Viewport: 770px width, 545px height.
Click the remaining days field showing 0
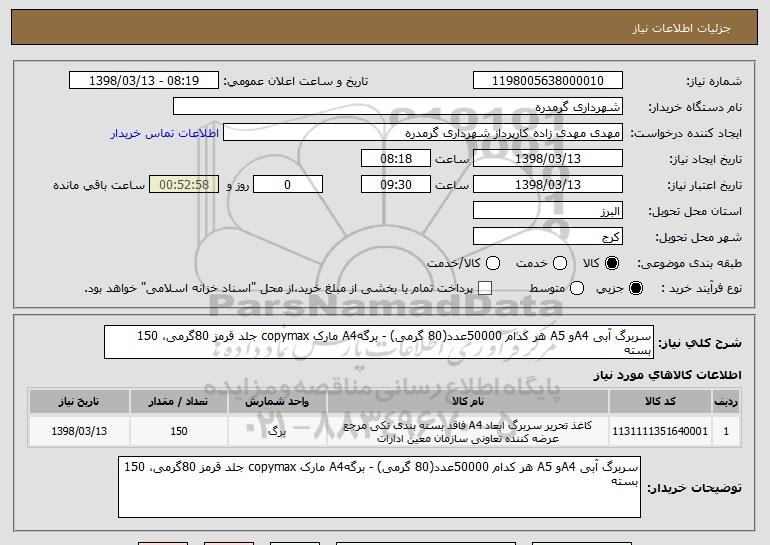pyautogui.click(x=288, y=185)
